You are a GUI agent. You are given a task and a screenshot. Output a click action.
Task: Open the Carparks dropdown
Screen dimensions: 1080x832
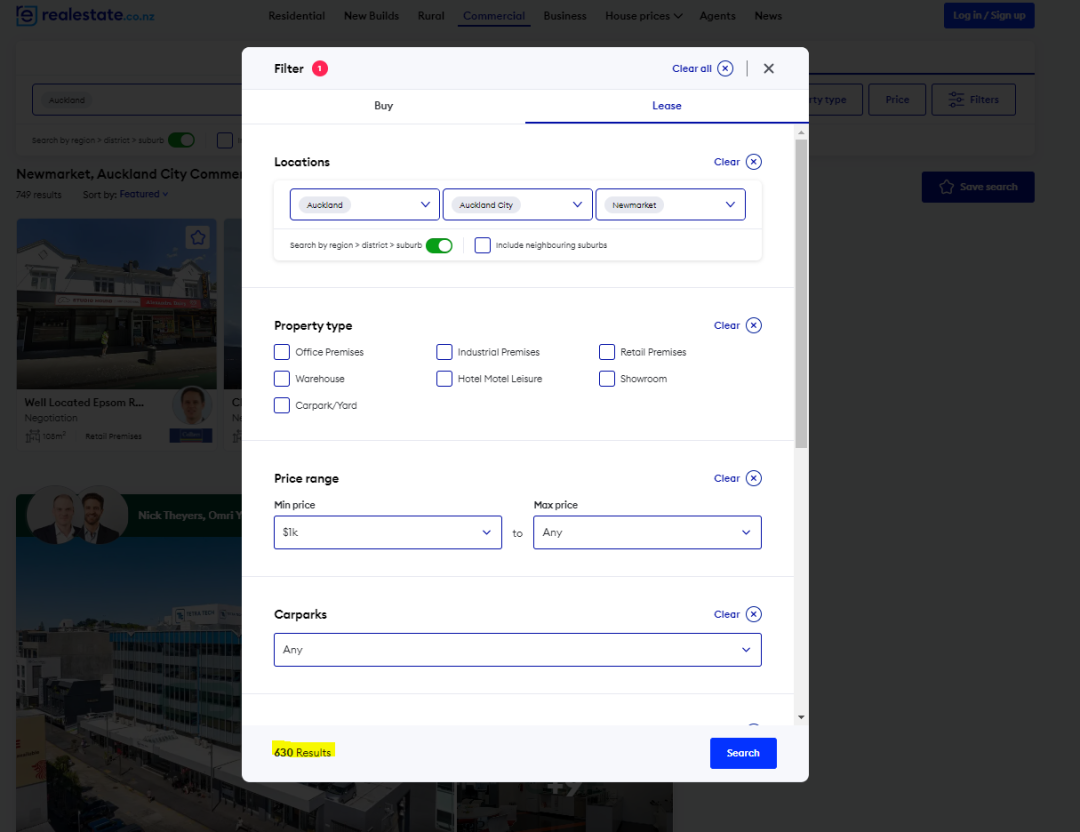point(517,649)
